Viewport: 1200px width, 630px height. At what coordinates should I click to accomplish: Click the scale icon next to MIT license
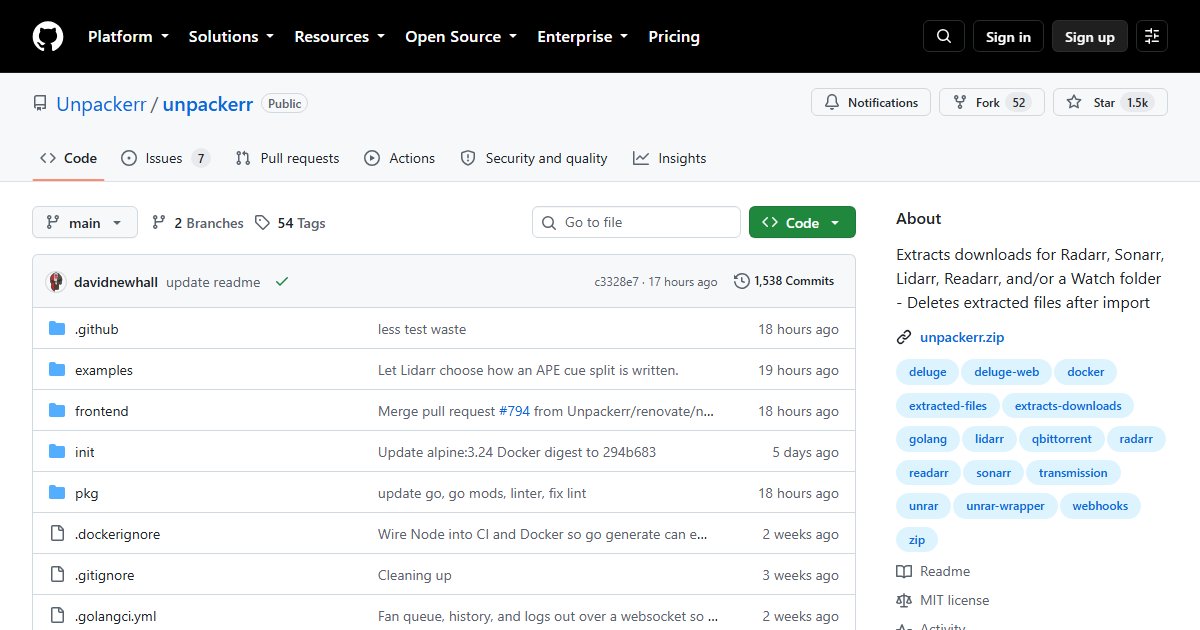[904, 600]
